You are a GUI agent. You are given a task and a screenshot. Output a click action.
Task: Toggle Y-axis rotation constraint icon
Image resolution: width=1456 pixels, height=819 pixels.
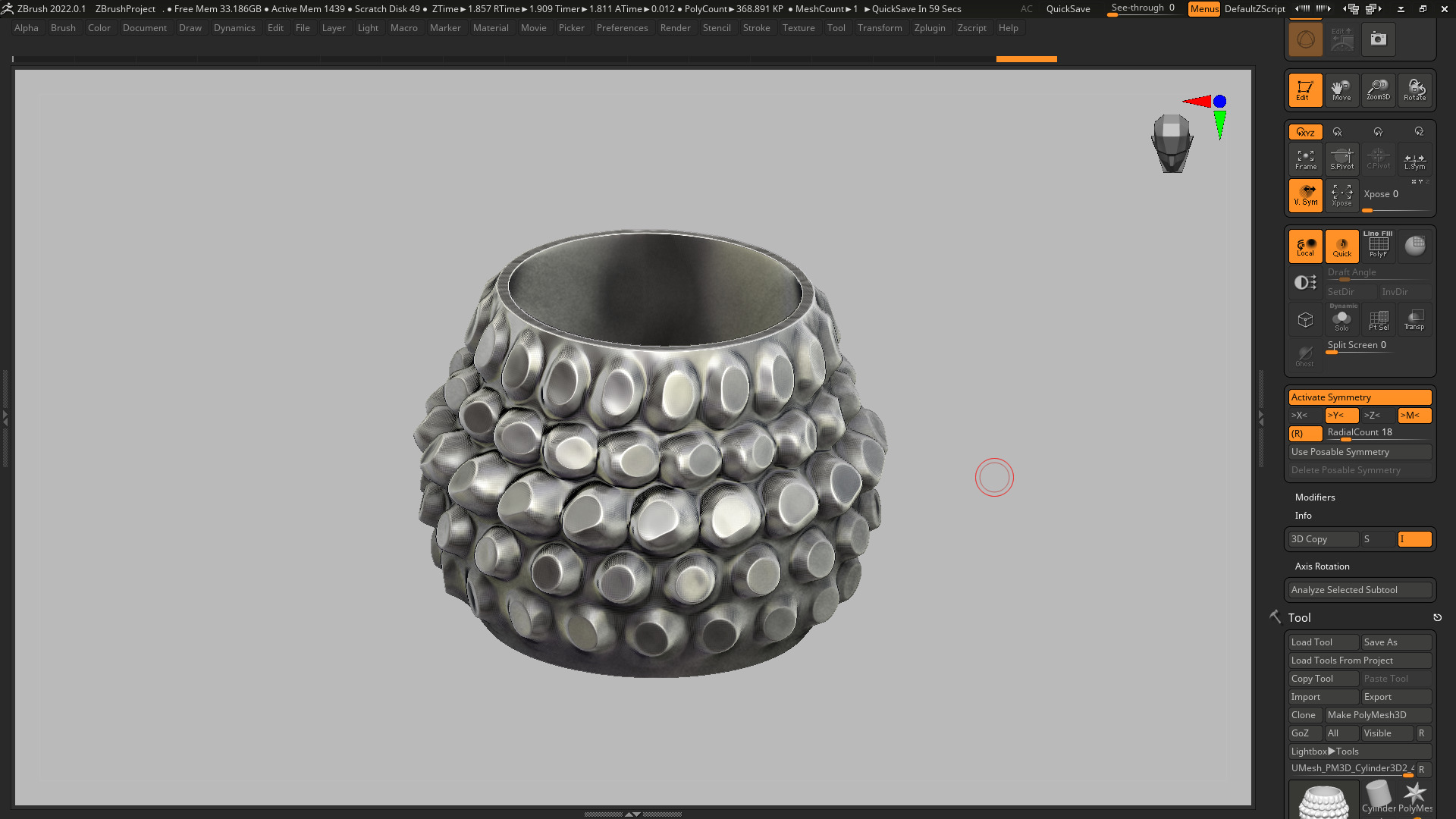(1378, 132)
